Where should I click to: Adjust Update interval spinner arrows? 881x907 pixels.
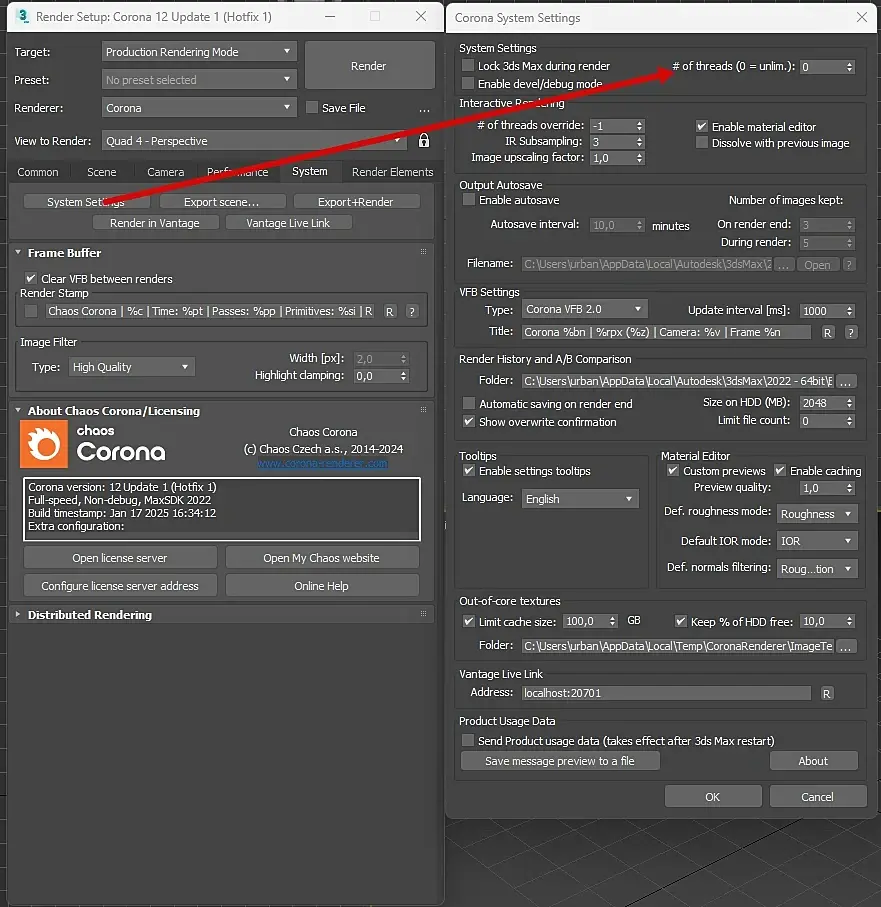pos(849,311)
